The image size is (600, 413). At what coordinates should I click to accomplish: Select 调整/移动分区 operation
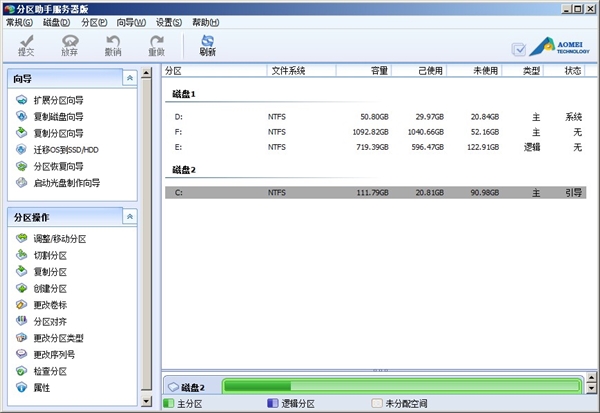click(59, 239)
